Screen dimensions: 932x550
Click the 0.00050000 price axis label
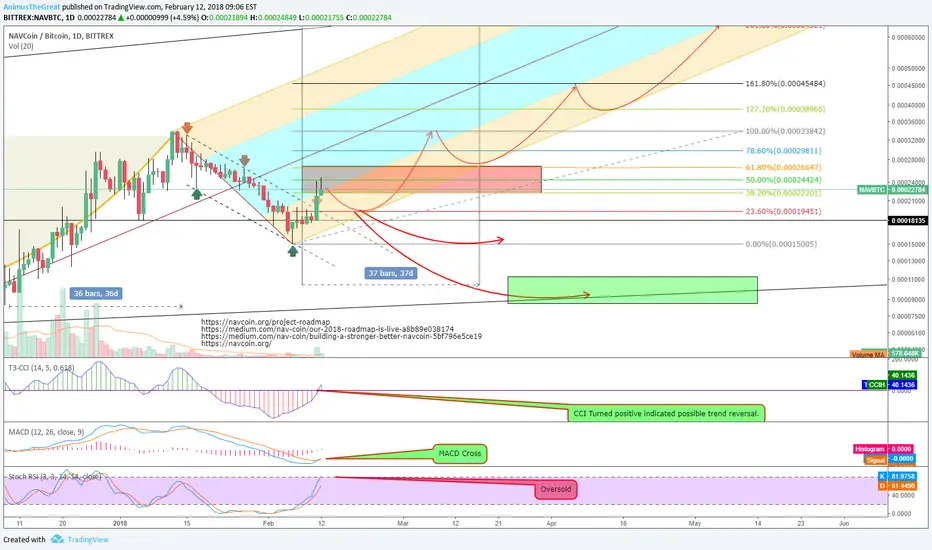click(908, 68)
